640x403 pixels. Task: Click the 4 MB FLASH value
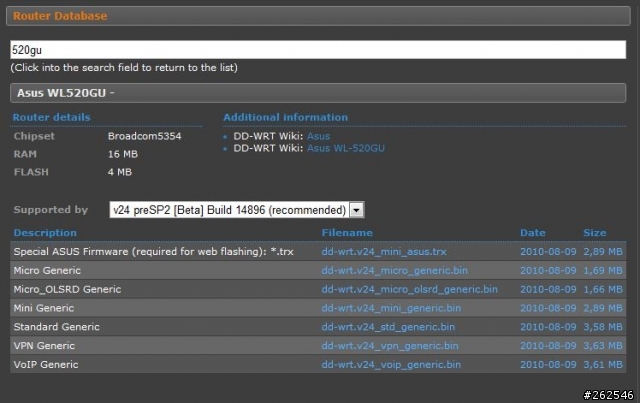[x=120, y=172]
